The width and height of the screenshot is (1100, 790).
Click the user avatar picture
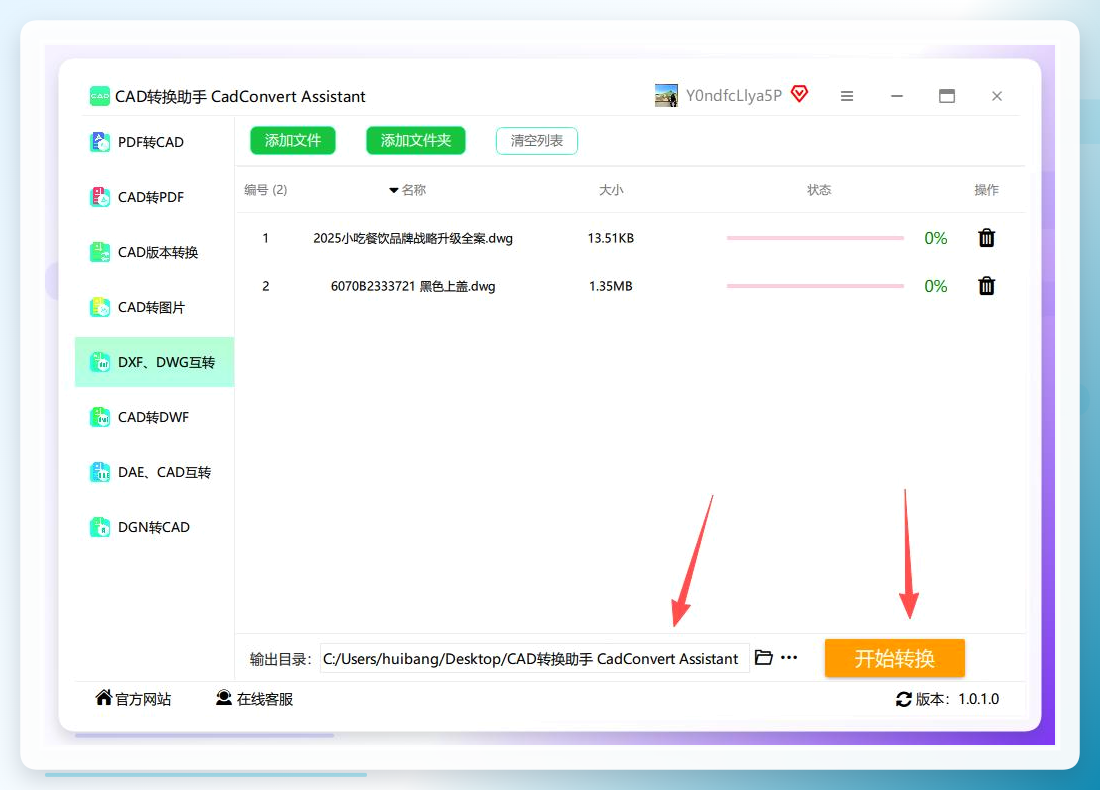click(666, 95)
